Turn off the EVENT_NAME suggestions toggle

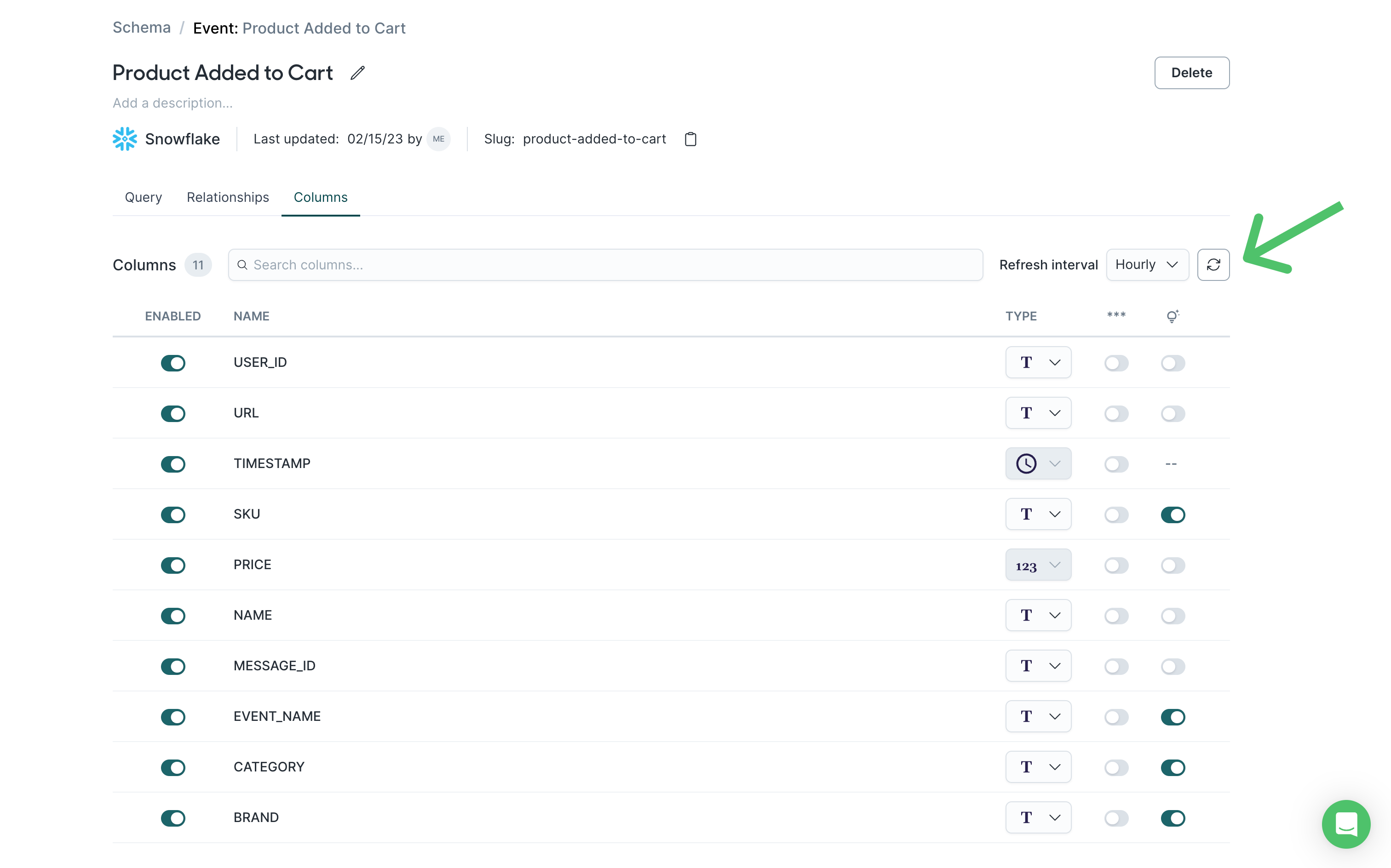[x=1173, y=716]
